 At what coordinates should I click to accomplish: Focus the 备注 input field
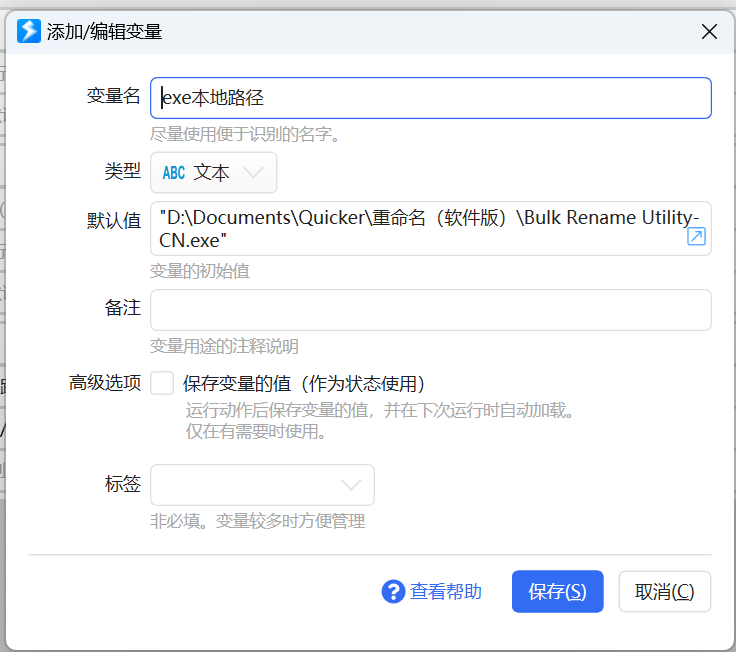click(430, 310)
